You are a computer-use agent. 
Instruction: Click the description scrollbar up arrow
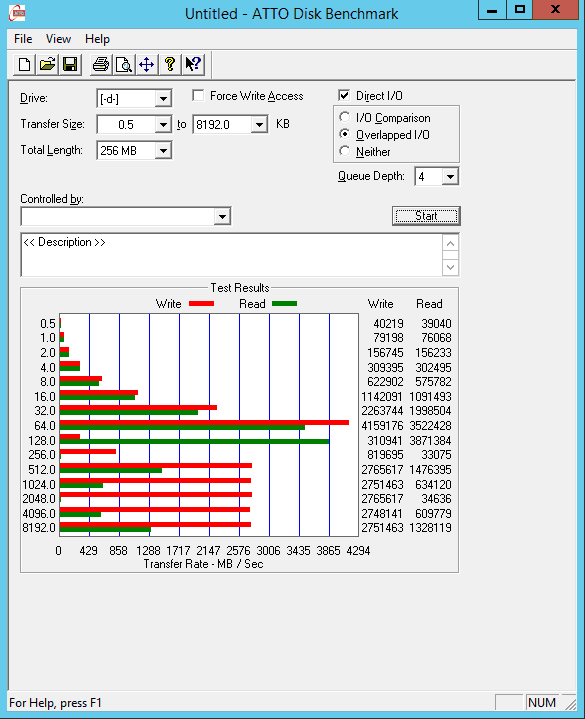[450, 243]
